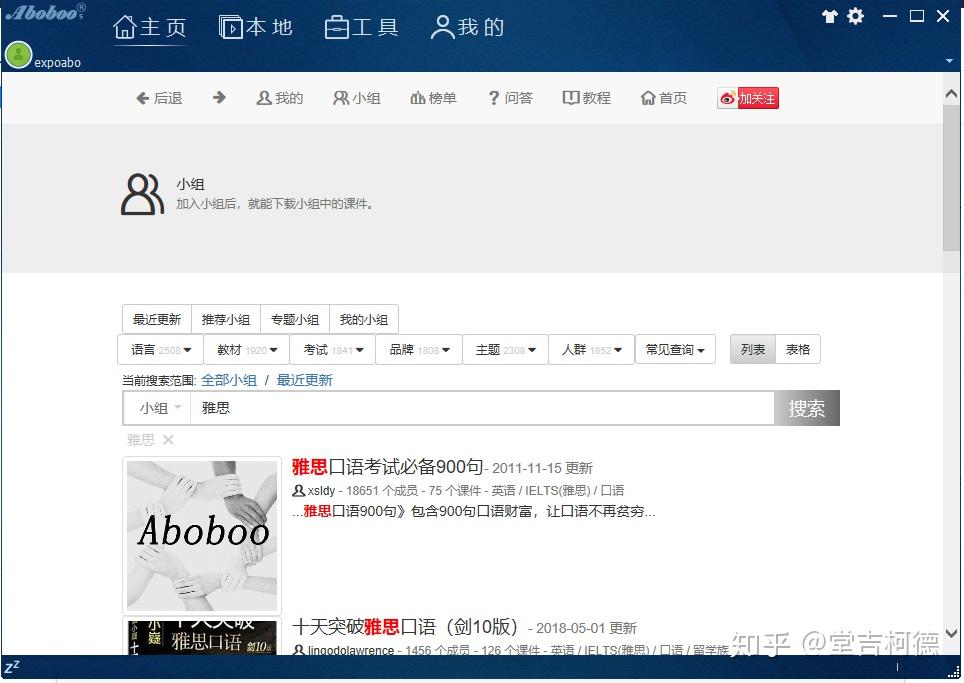Open the settings gear menu
964x683 pixels.
pyautogui.click(x=855, y=16)
